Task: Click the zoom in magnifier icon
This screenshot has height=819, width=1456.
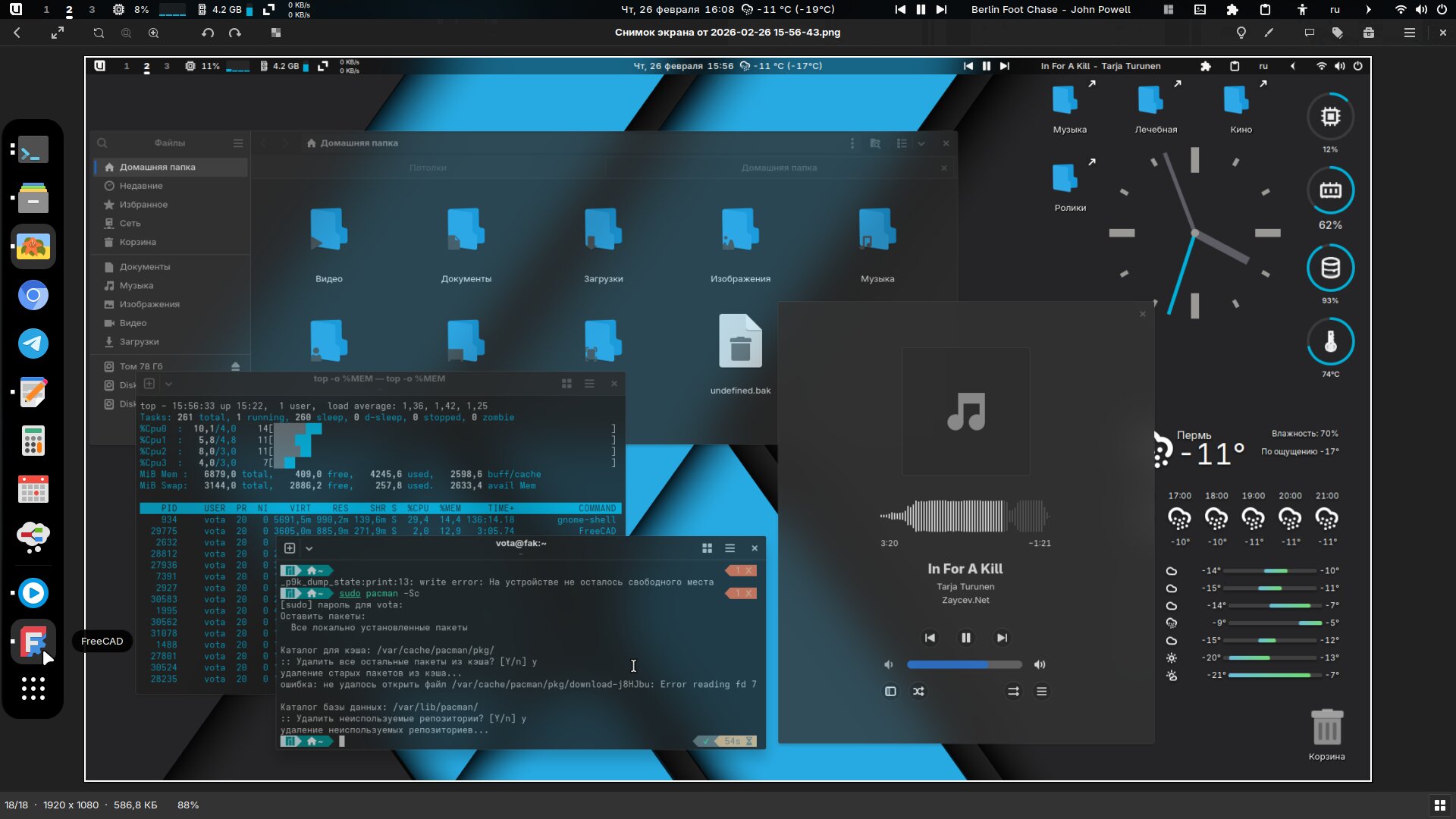Action: (154, 33)
